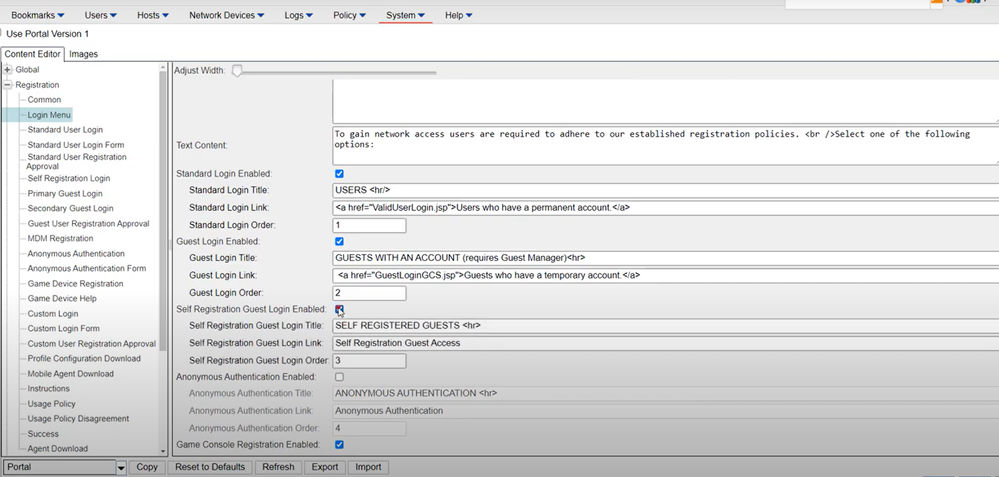Click the Refresh button
This screenshot has width=999, height=477.
[278, 467]
